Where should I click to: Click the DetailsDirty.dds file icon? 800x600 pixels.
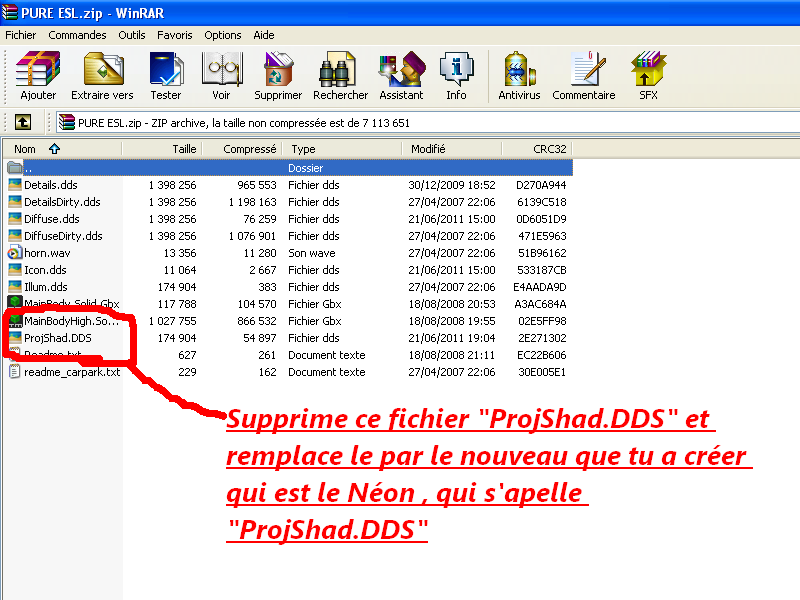pyautogui.click(x=15, y=202)
